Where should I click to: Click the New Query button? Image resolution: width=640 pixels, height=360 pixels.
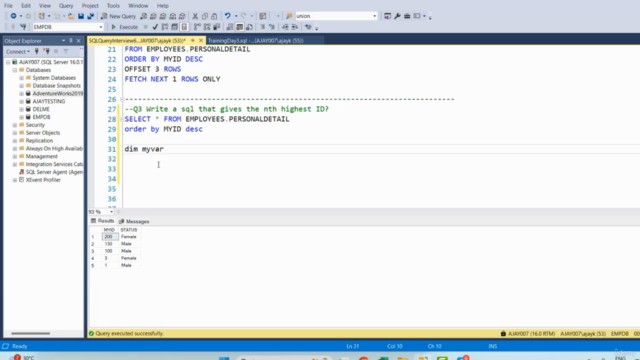(118, 16)
